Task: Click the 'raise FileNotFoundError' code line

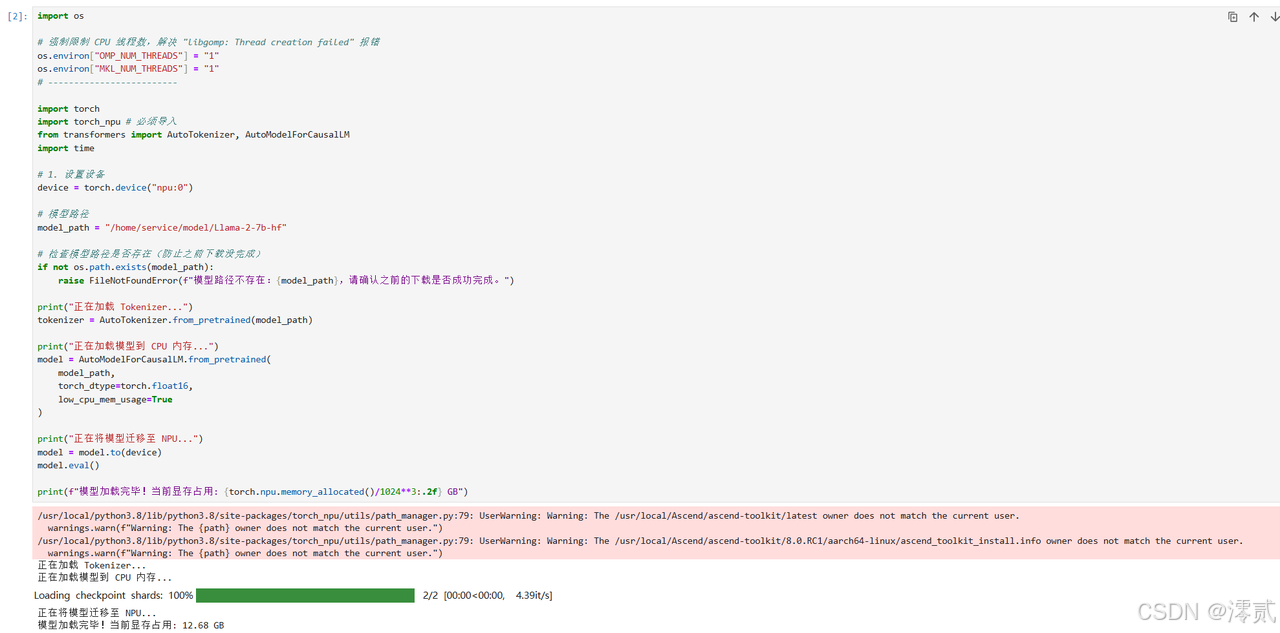Action: click(286, 280)
